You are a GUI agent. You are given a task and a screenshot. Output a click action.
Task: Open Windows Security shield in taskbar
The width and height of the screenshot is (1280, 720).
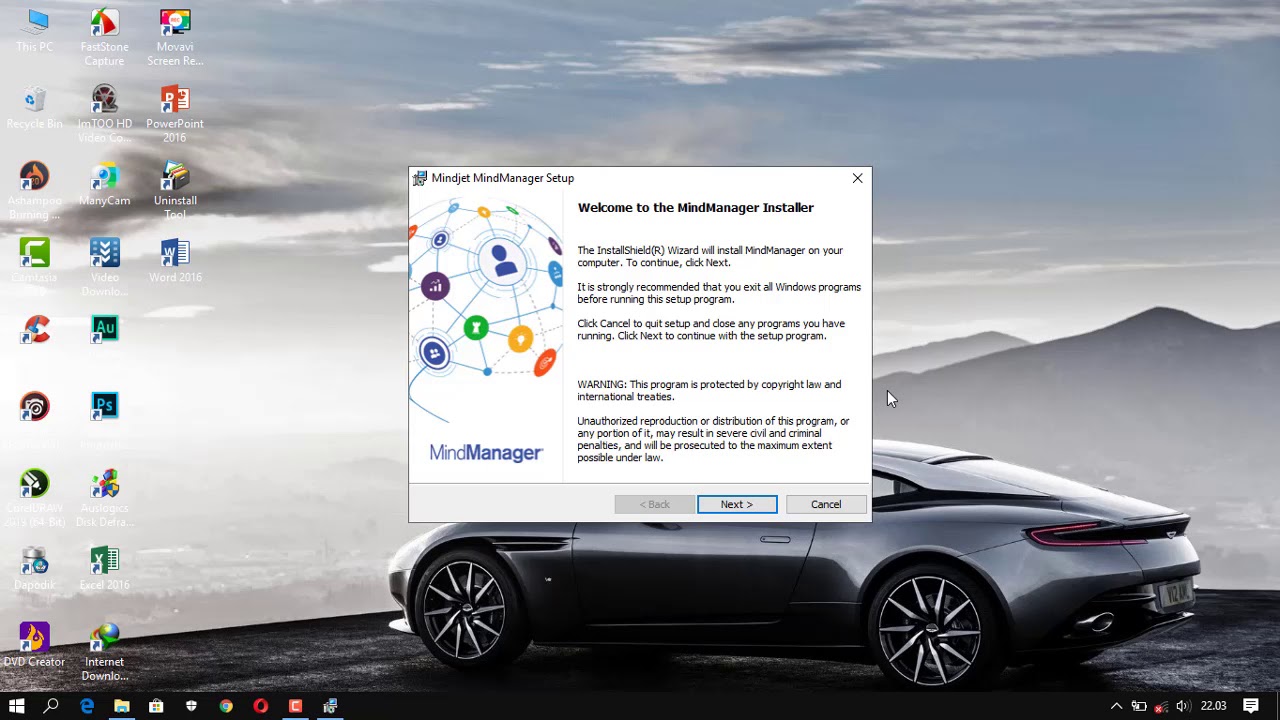click(x=191, y=706)
